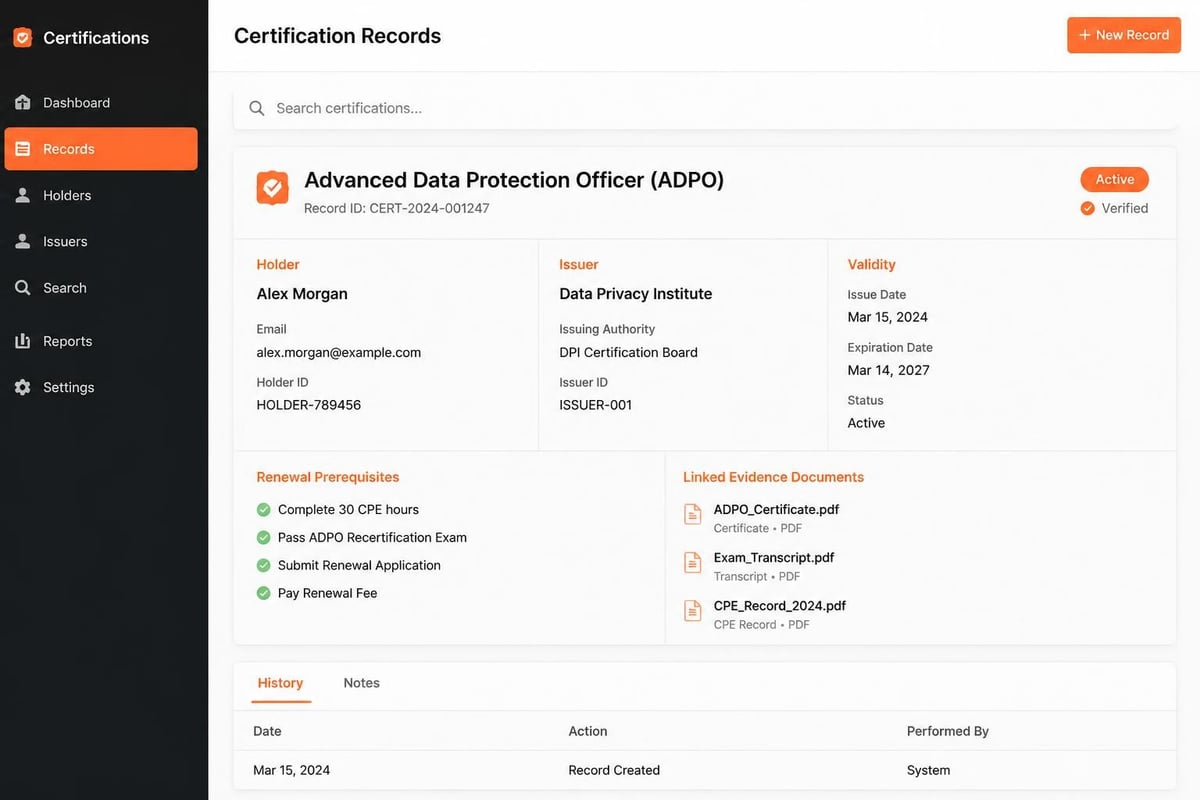The height and width of the screenshot is (800, 1200).
Task: Toggle the Complete 30 CPE hours check
Action: click(264, 509)
